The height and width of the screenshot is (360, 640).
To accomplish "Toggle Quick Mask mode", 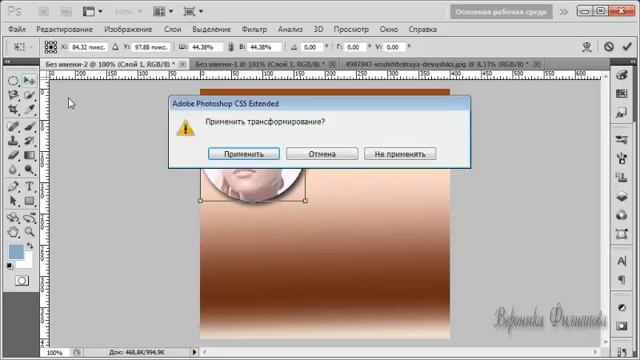I will point(22,281).
